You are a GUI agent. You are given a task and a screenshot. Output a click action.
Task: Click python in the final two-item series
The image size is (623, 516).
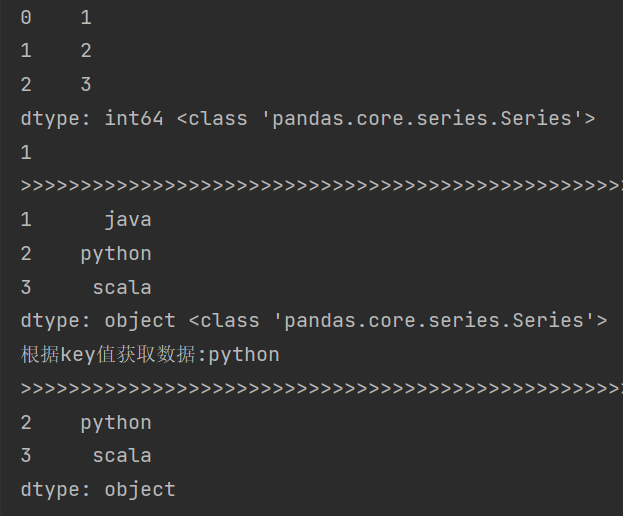pyautogui.click(x=116, y=423)
